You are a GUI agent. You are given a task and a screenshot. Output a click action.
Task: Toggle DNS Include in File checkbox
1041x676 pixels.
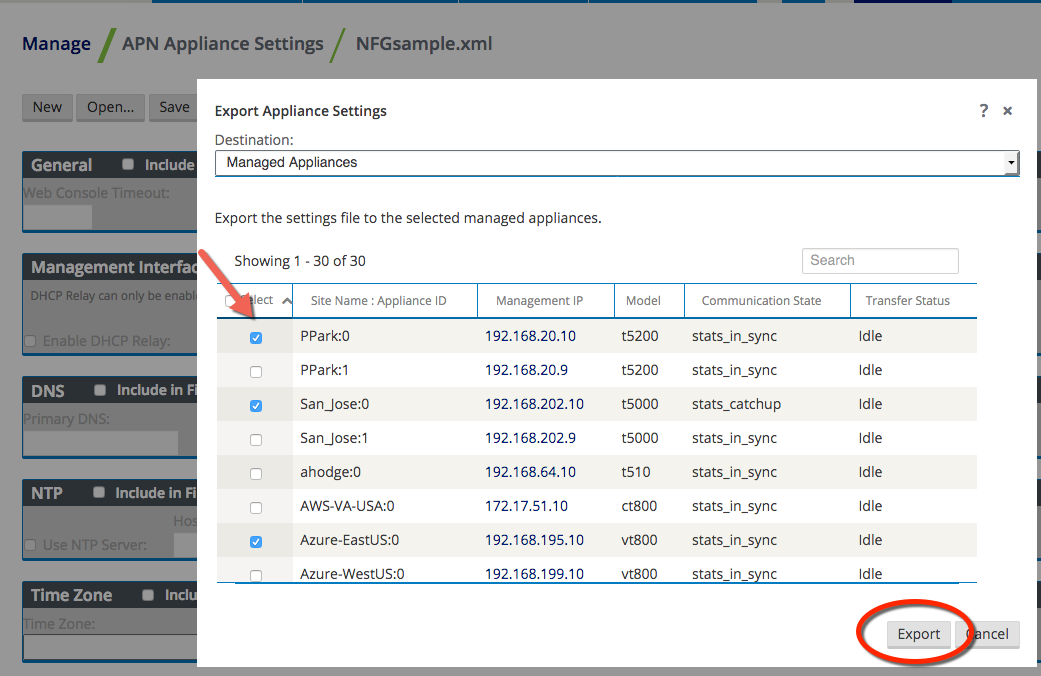(100, 390)
